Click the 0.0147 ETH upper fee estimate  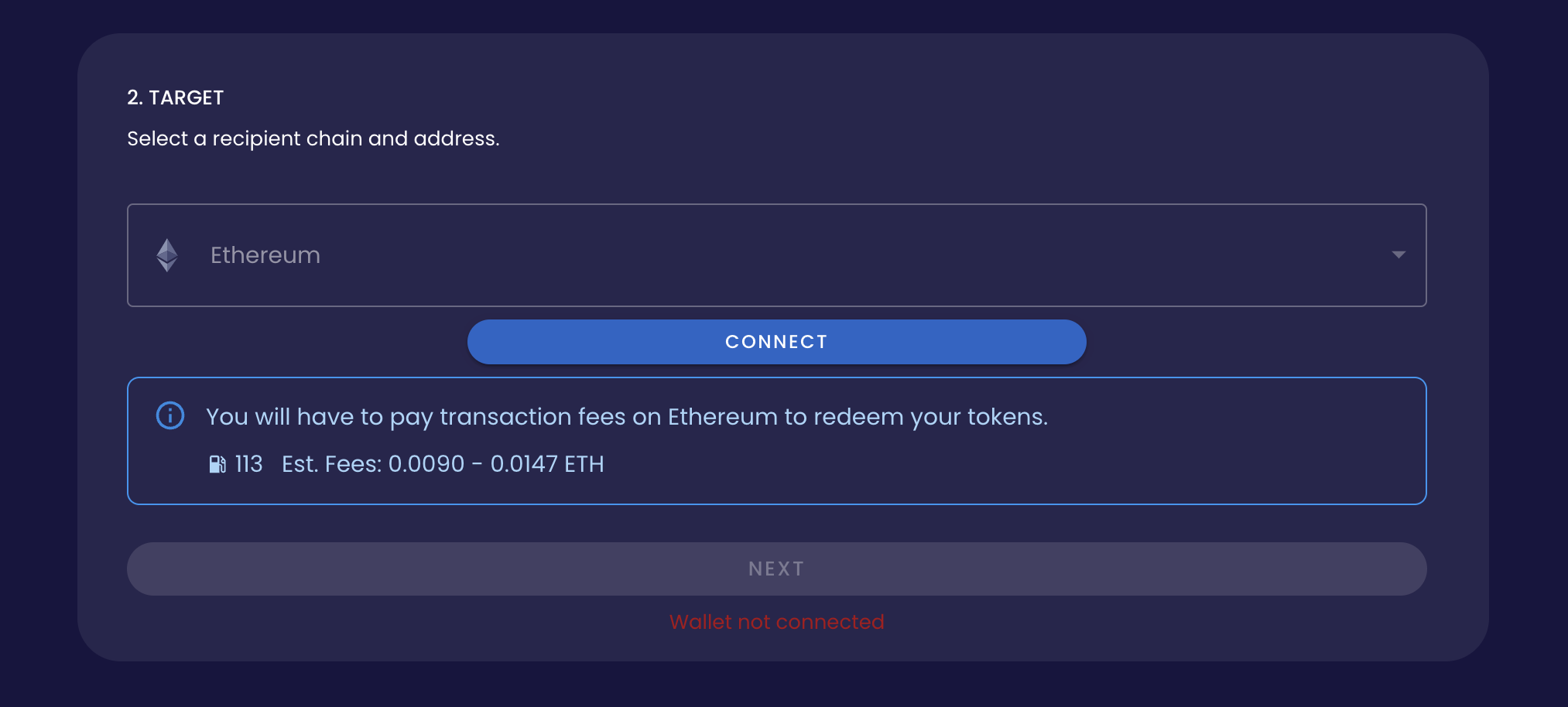(x=547, y=464)
